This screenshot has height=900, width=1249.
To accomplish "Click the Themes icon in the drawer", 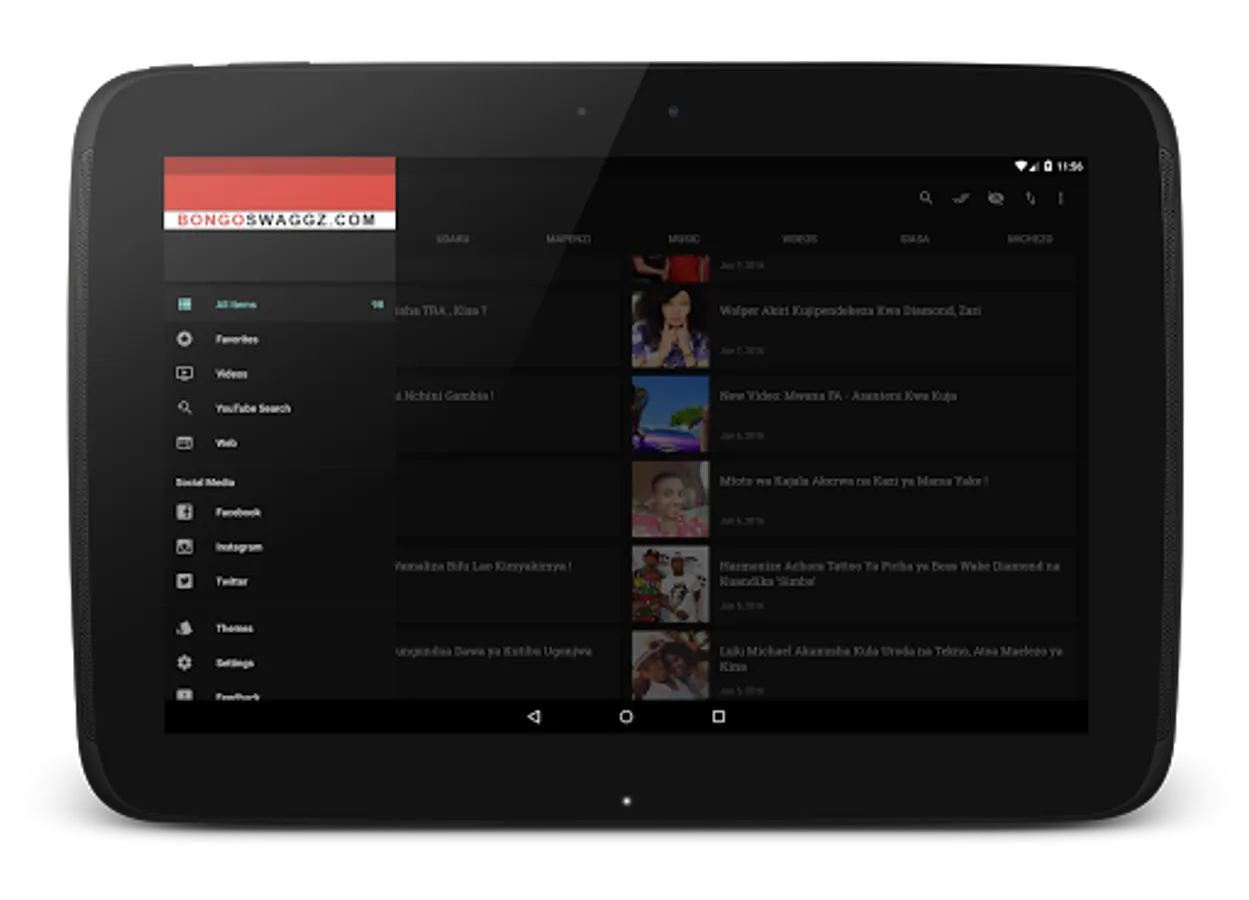I will [184, 628].
